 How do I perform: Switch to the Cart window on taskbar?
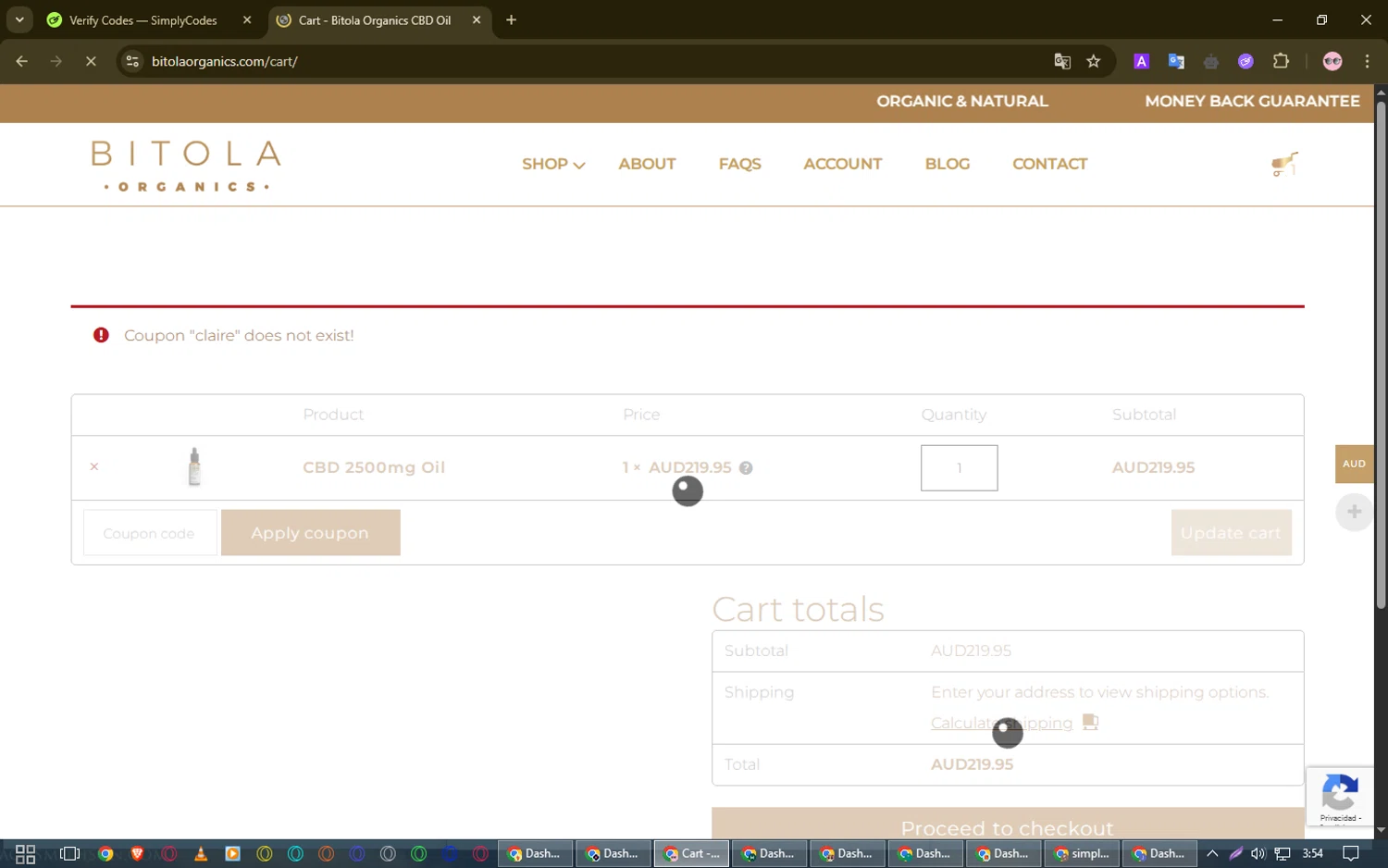(691, 853)
